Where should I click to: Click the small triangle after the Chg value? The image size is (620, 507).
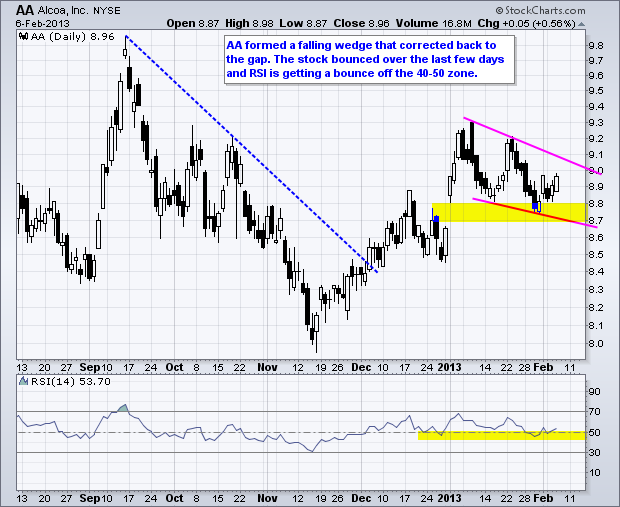click(x=581, y=25)
